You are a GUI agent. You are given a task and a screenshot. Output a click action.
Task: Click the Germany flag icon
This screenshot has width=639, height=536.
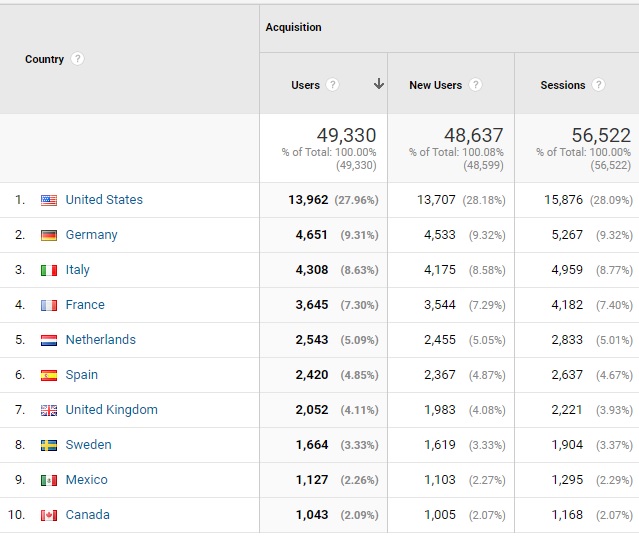pyautogui.click(x=49, y=235)
